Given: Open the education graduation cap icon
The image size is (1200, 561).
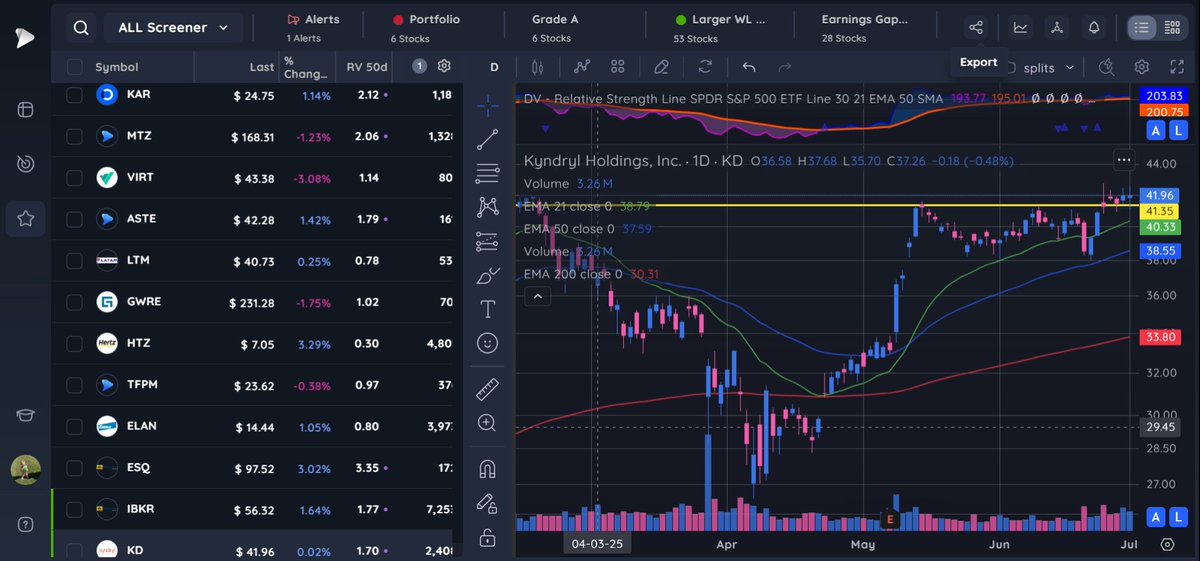Looking at the screenshot, I should point(25,416).
